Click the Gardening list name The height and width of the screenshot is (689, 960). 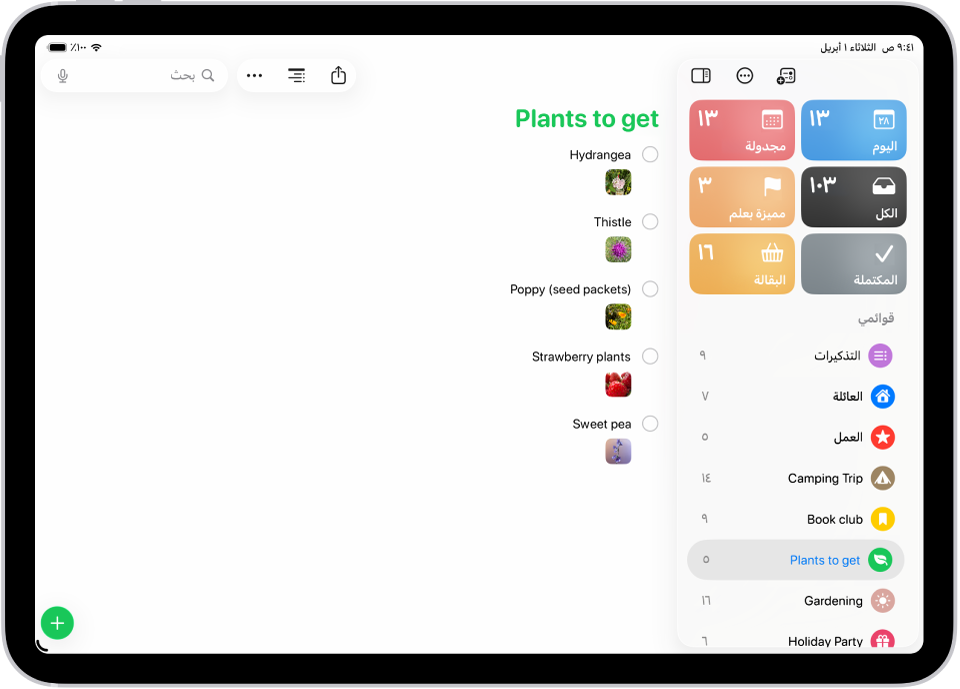[x=833, y=601]
